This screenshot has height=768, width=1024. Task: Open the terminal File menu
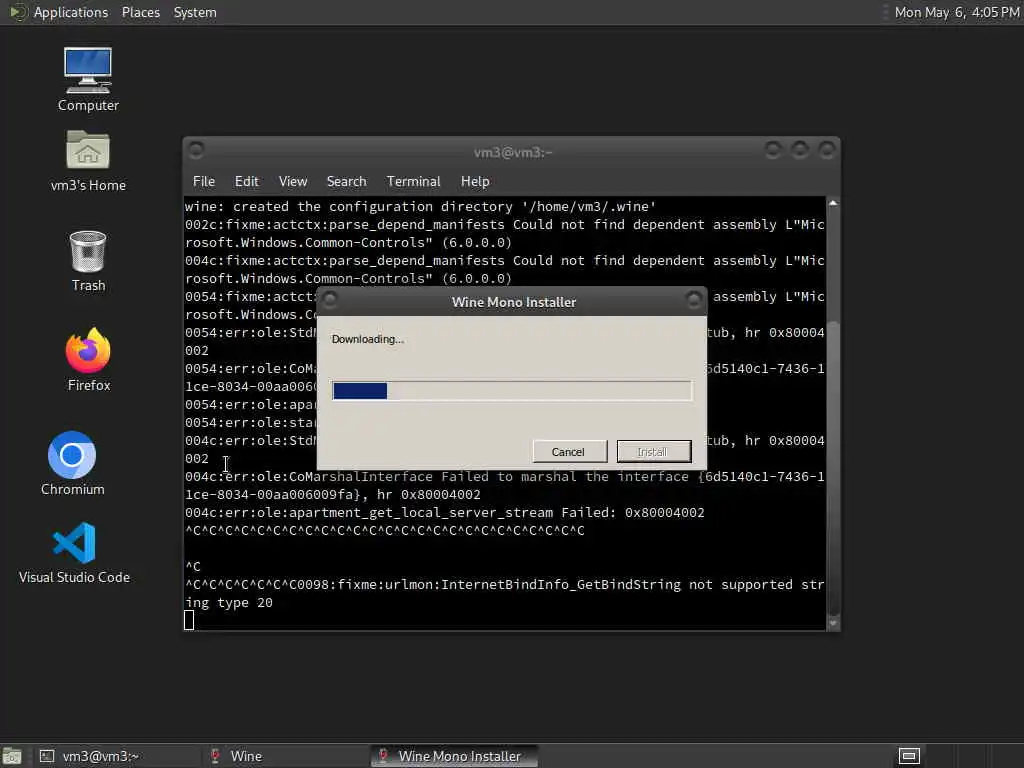[x=204, y=181]
